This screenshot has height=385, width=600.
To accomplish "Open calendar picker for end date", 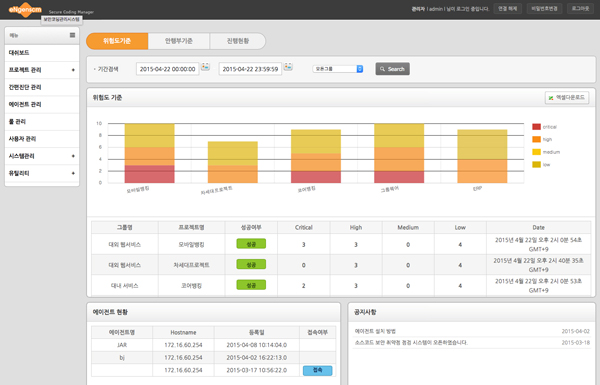I will [x=288, y=67].
